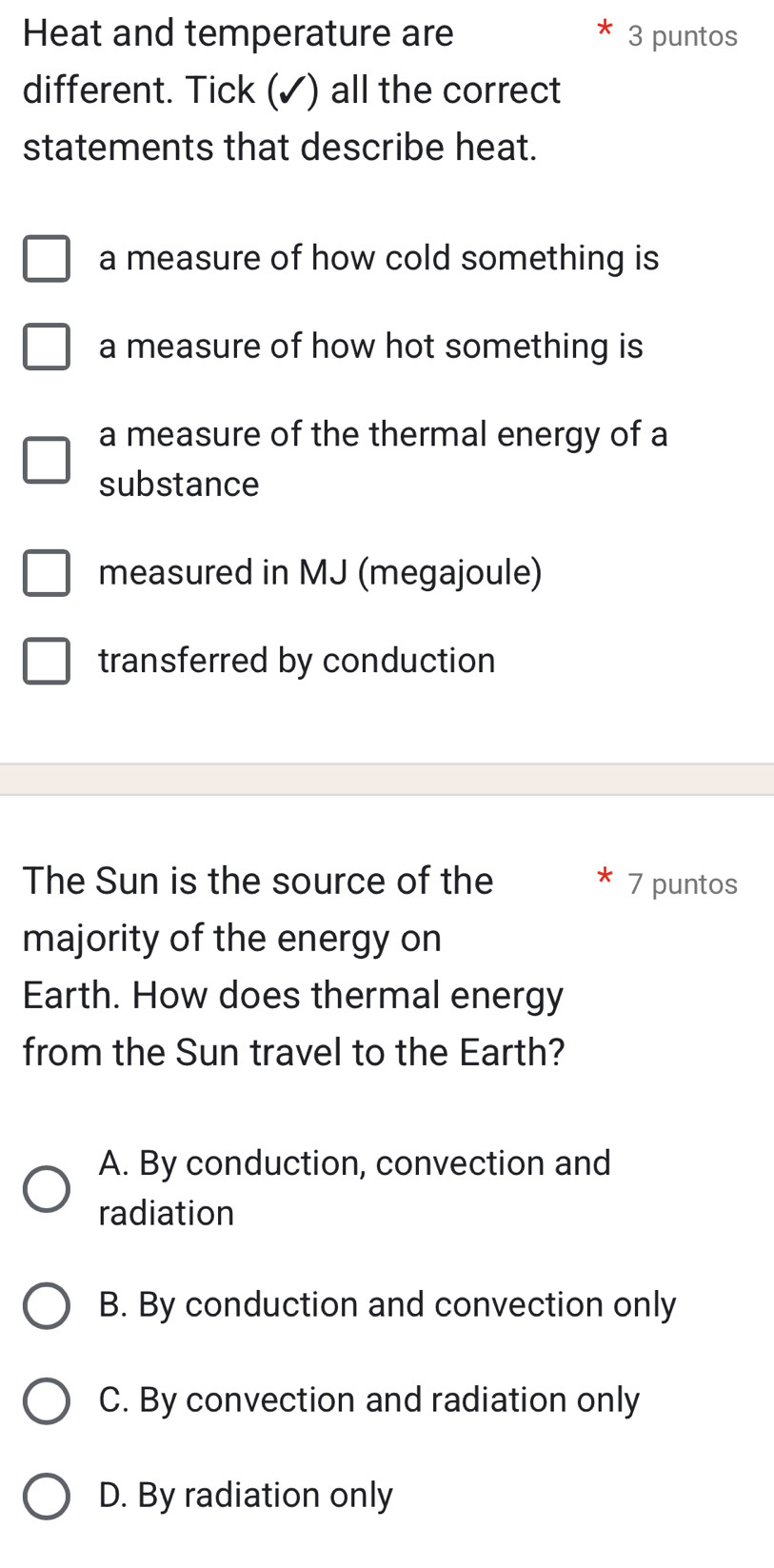Click the 'By conduction, convection and radiation' answer text
This screenshot has width=774, height=1568.
[354, 1187]
